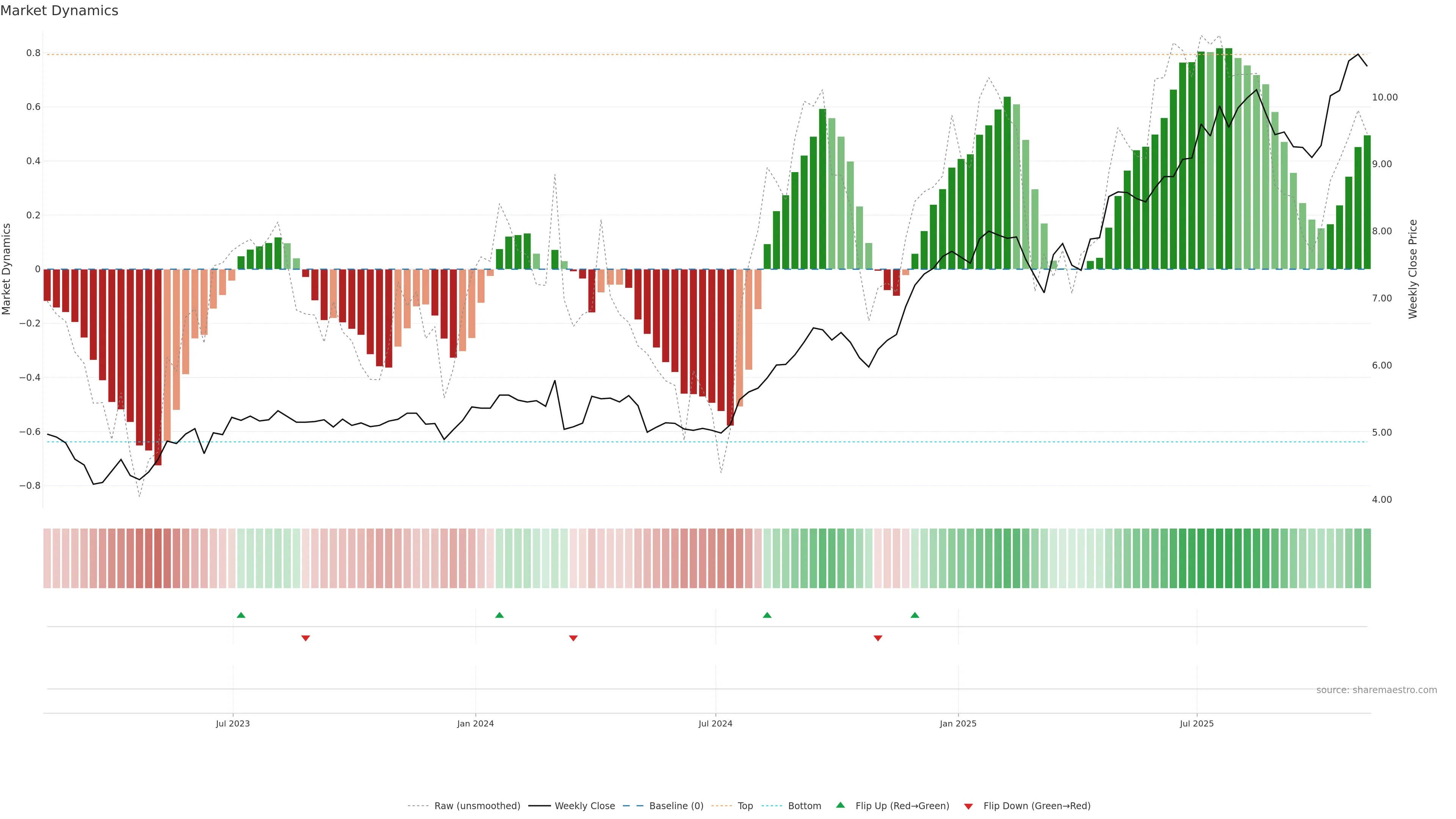
Task: Click the Market Dynamics chart title
Action: point(60,11)
